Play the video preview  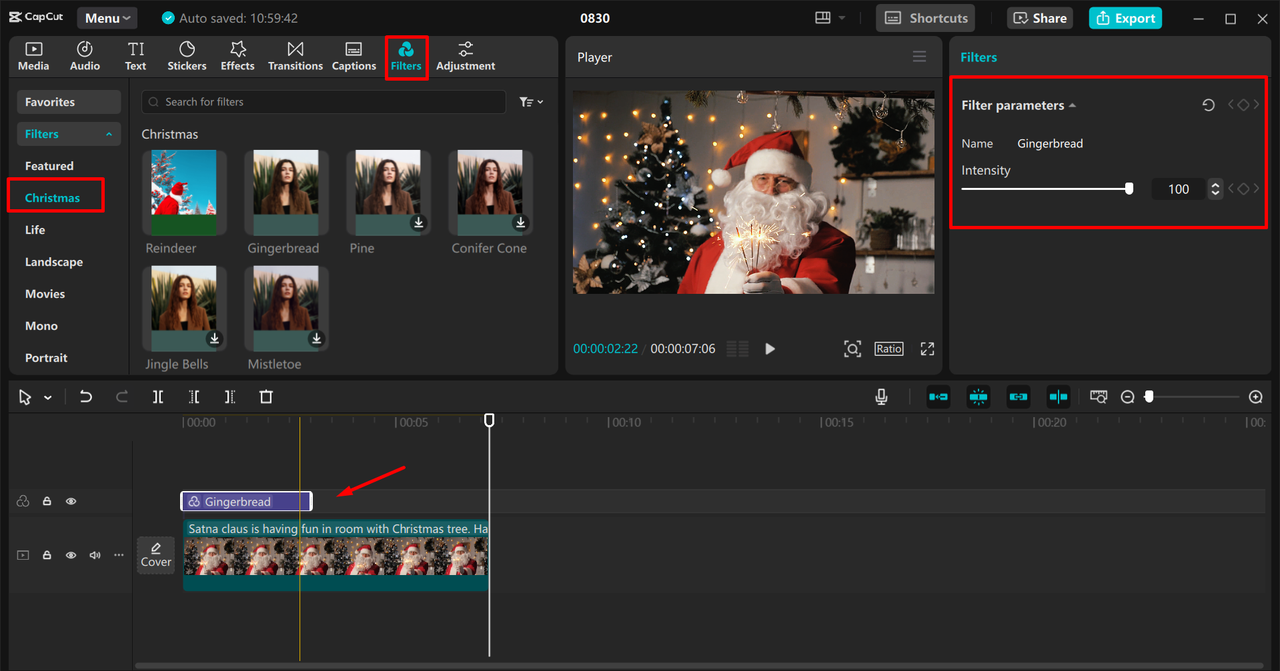click(x=770, y=349)
